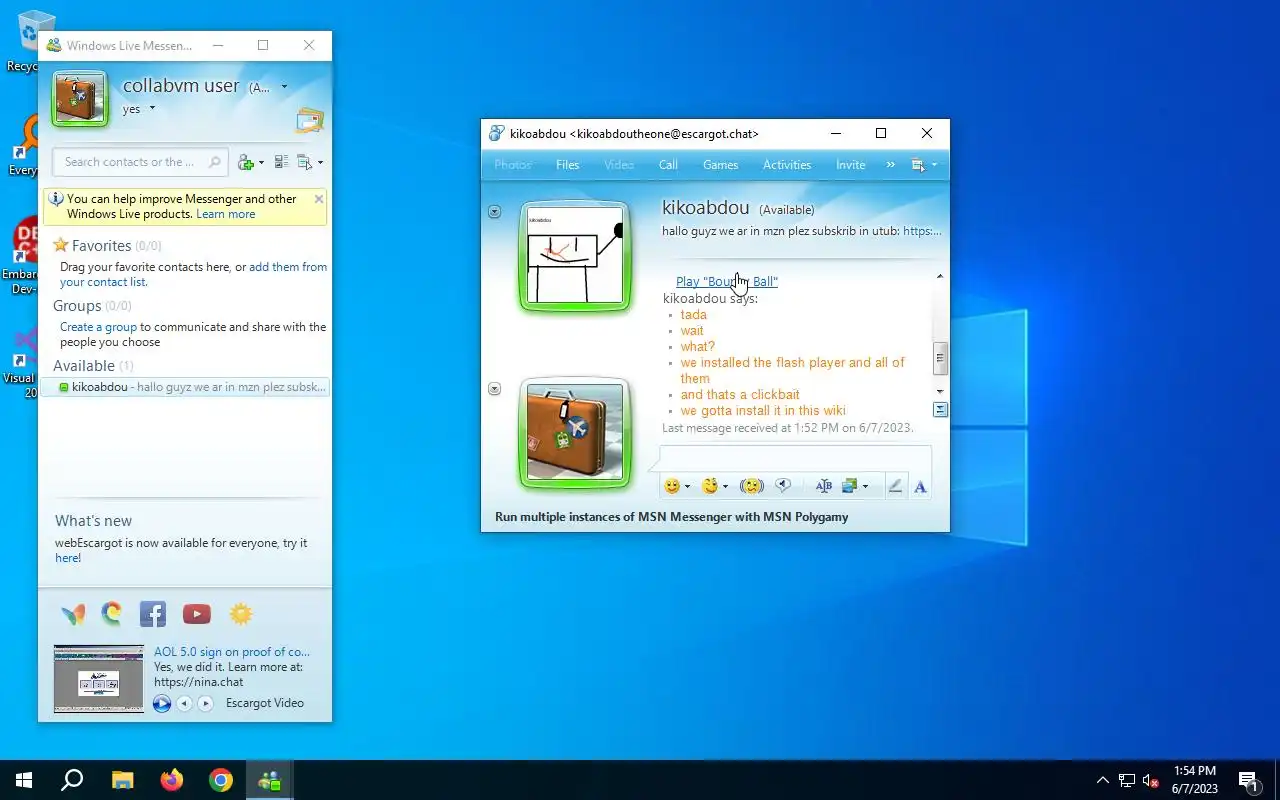
Task: Click Invite in chat toolbar
Action: click(x=851, y=165)
